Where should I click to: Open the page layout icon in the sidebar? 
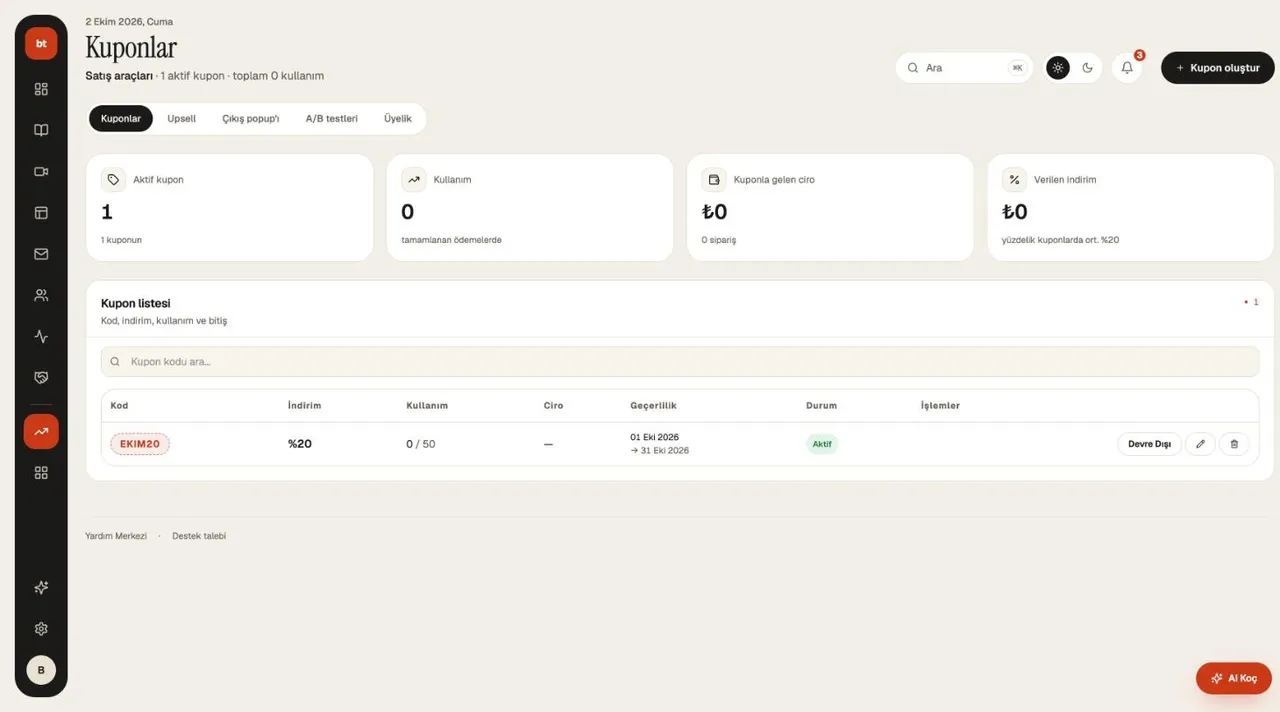click(x=41, y=212)
